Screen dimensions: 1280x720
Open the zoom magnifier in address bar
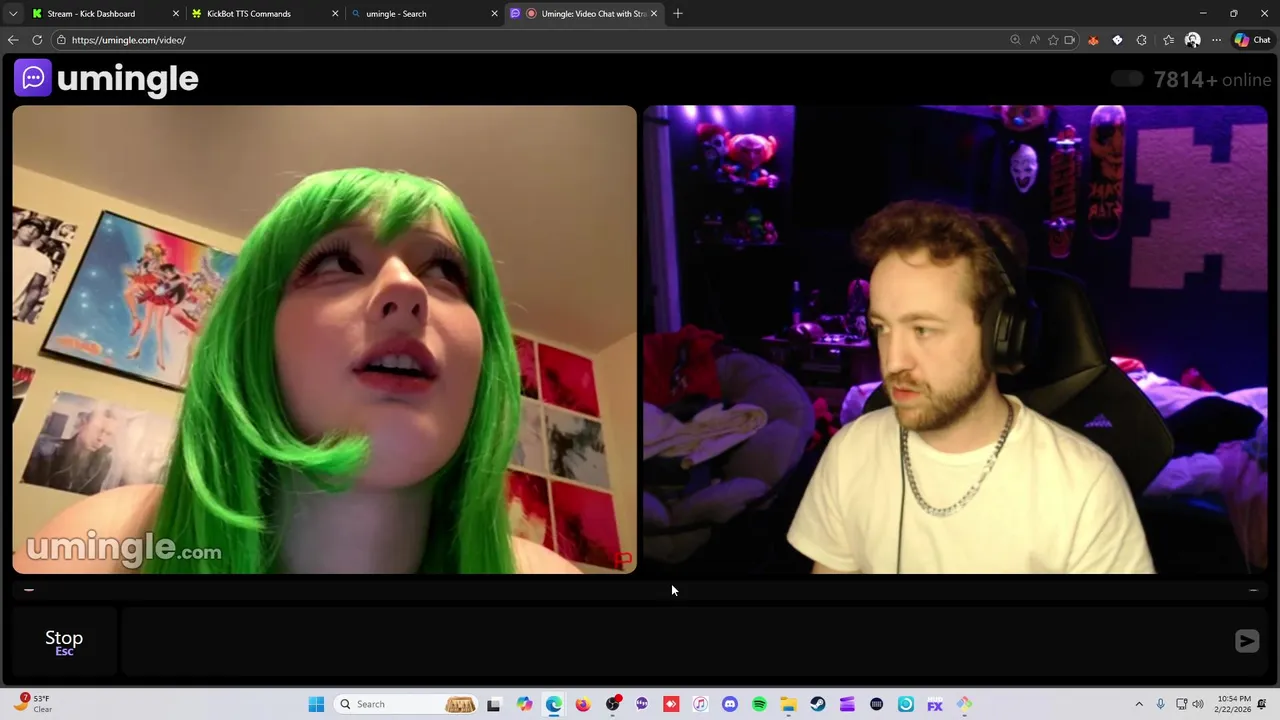pos(1015,40)
